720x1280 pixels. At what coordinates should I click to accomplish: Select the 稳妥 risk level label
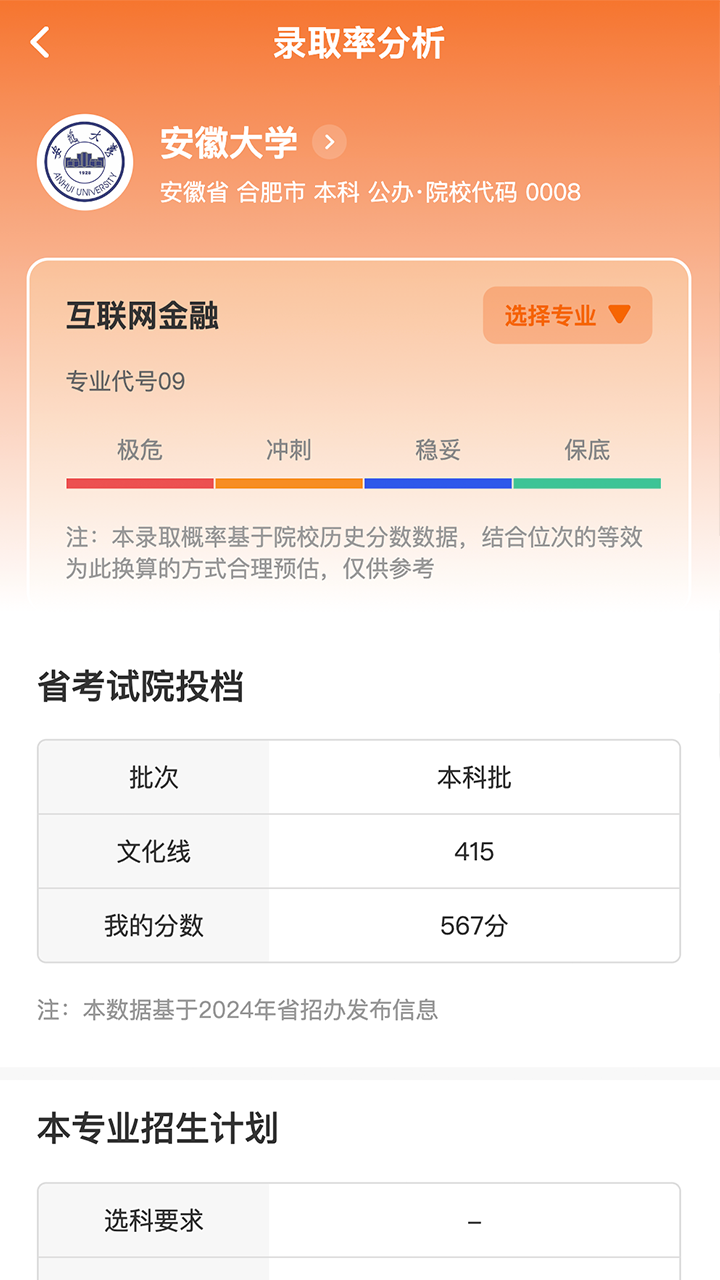(x=438, y=451)
